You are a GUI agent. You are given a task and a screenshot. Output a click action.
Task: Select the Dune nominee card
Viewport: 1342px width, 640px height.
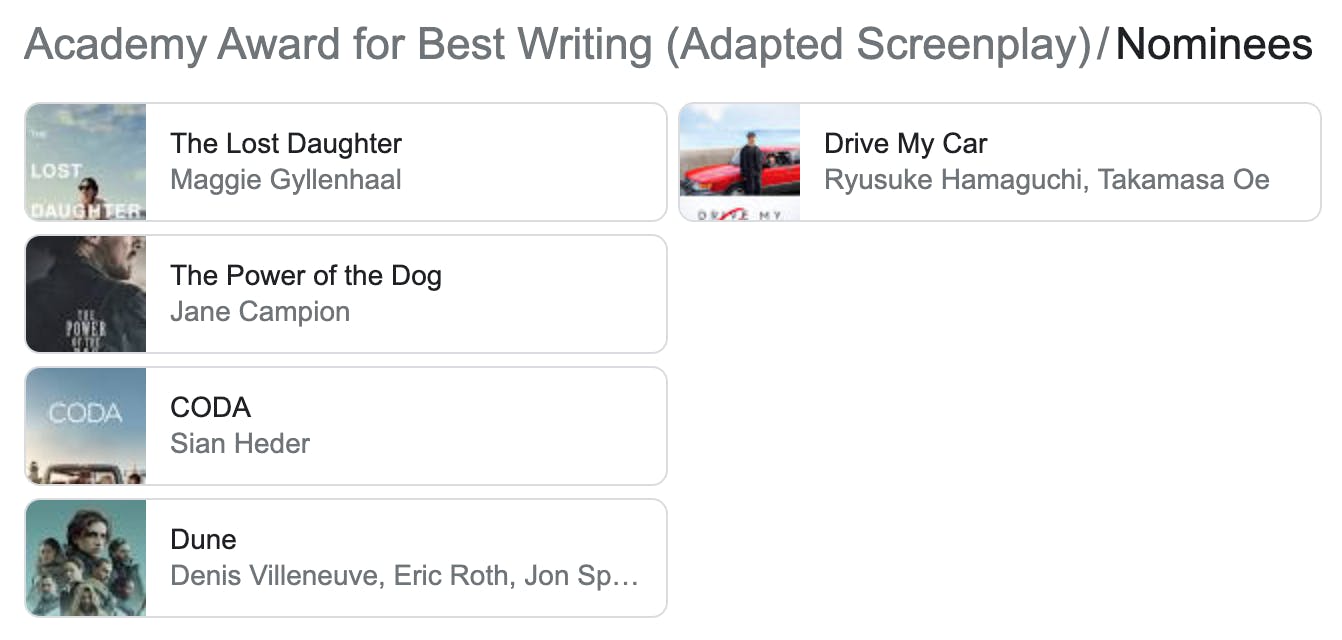(346, 558)
